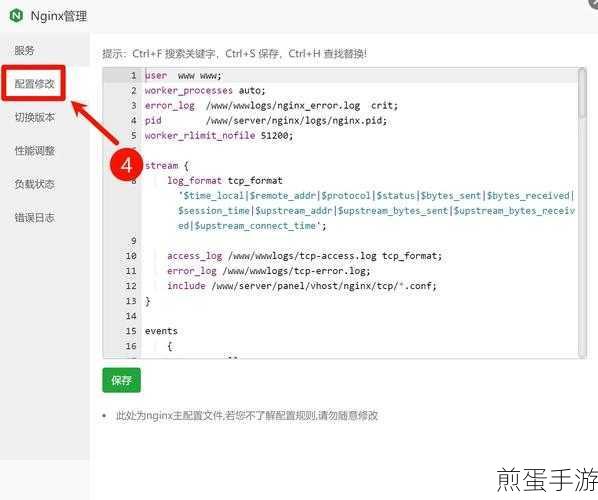
Task: Click line number 14 in gutter
Action: pyautogui.click(x=131, y=316)
